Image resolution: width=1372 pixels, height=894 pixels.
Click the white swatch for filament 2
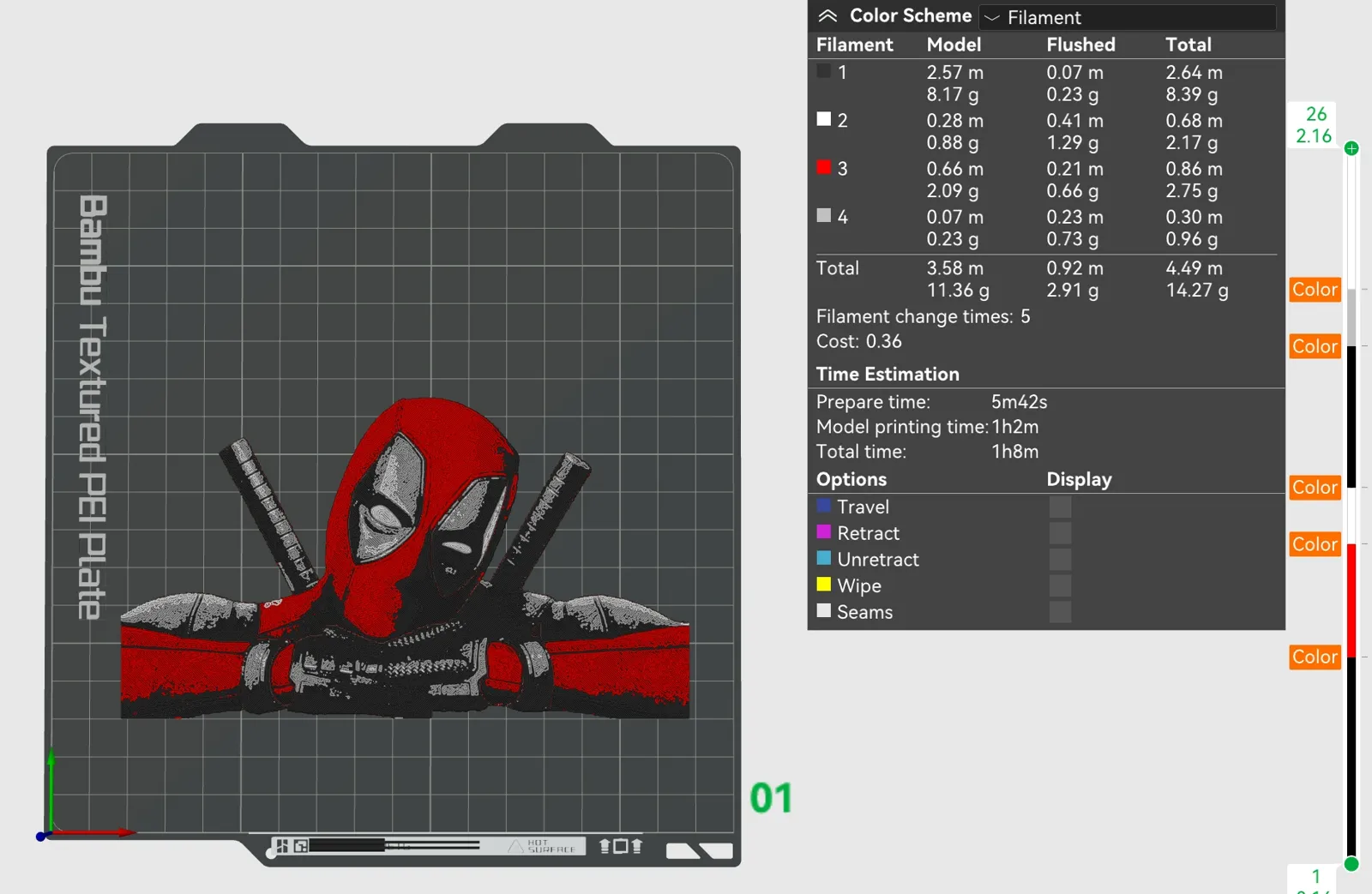824,119
